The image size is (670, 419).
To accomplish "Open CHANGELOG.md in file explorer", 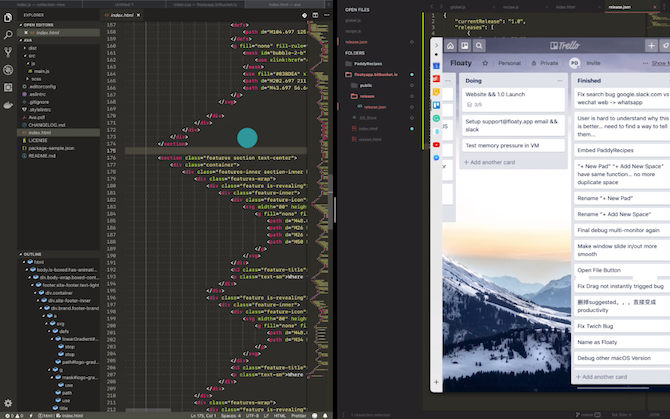I will pos(46,124).
